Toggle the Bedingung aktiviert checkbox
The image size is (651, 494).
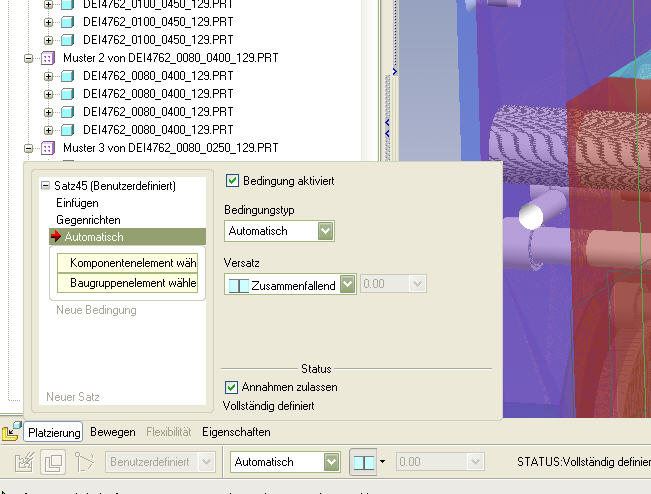232,181
